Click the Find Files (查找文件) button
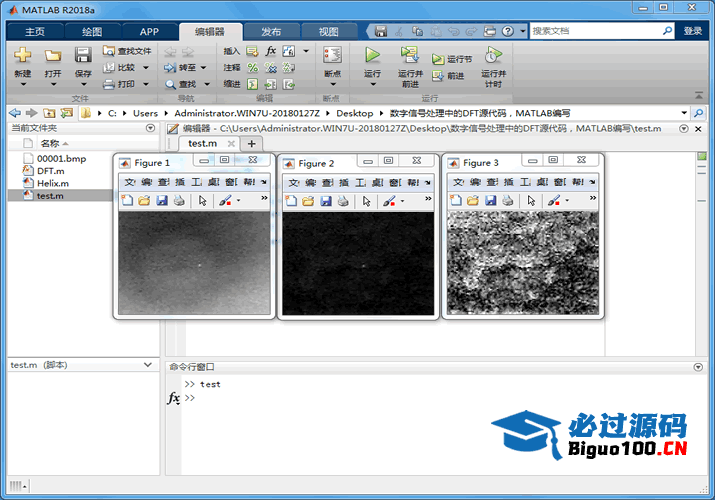The width and height of the screenshot is (715, 500). point(127,51)
